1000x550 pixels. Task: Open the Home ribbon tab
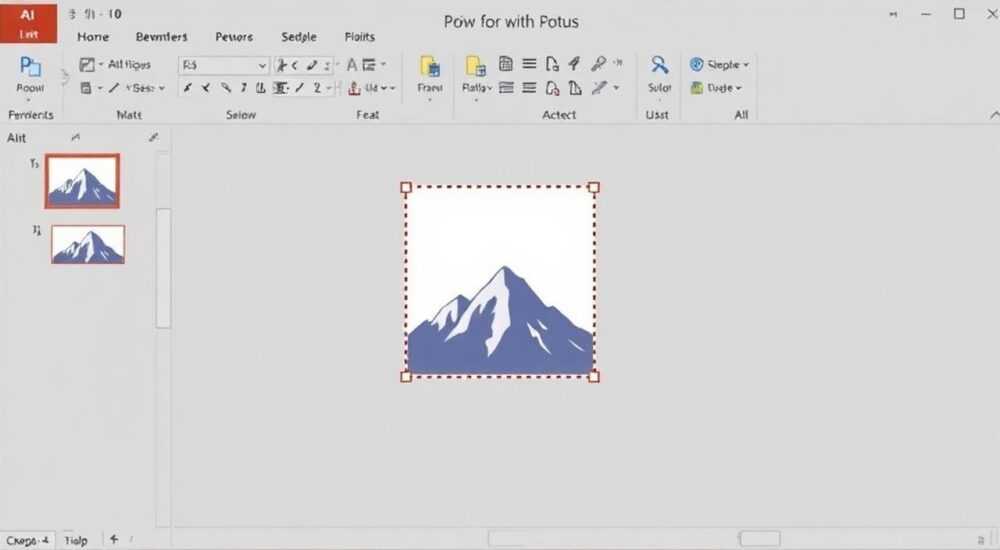click(x=93, y=37)
